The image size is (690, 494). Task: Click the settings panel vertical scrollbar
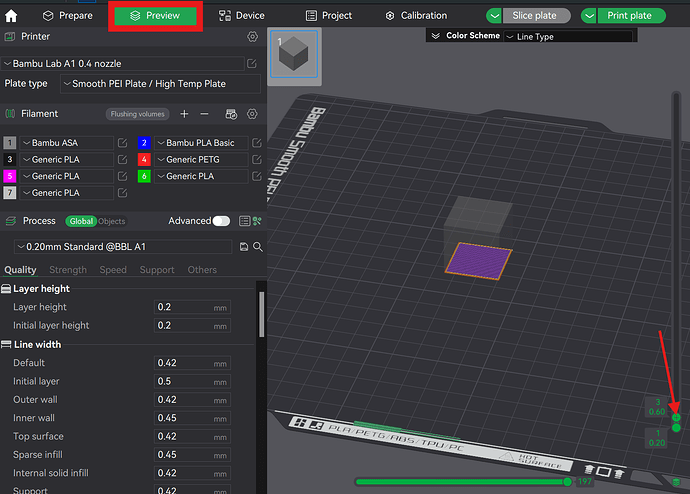point(262,315)
